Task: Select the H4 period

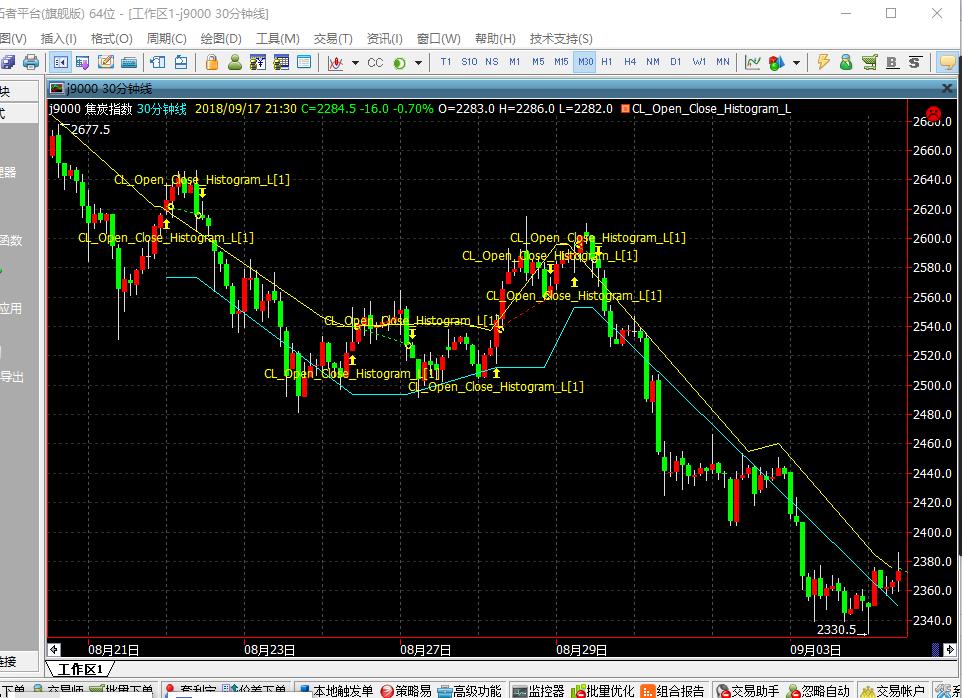Action: tap(630, 62)
